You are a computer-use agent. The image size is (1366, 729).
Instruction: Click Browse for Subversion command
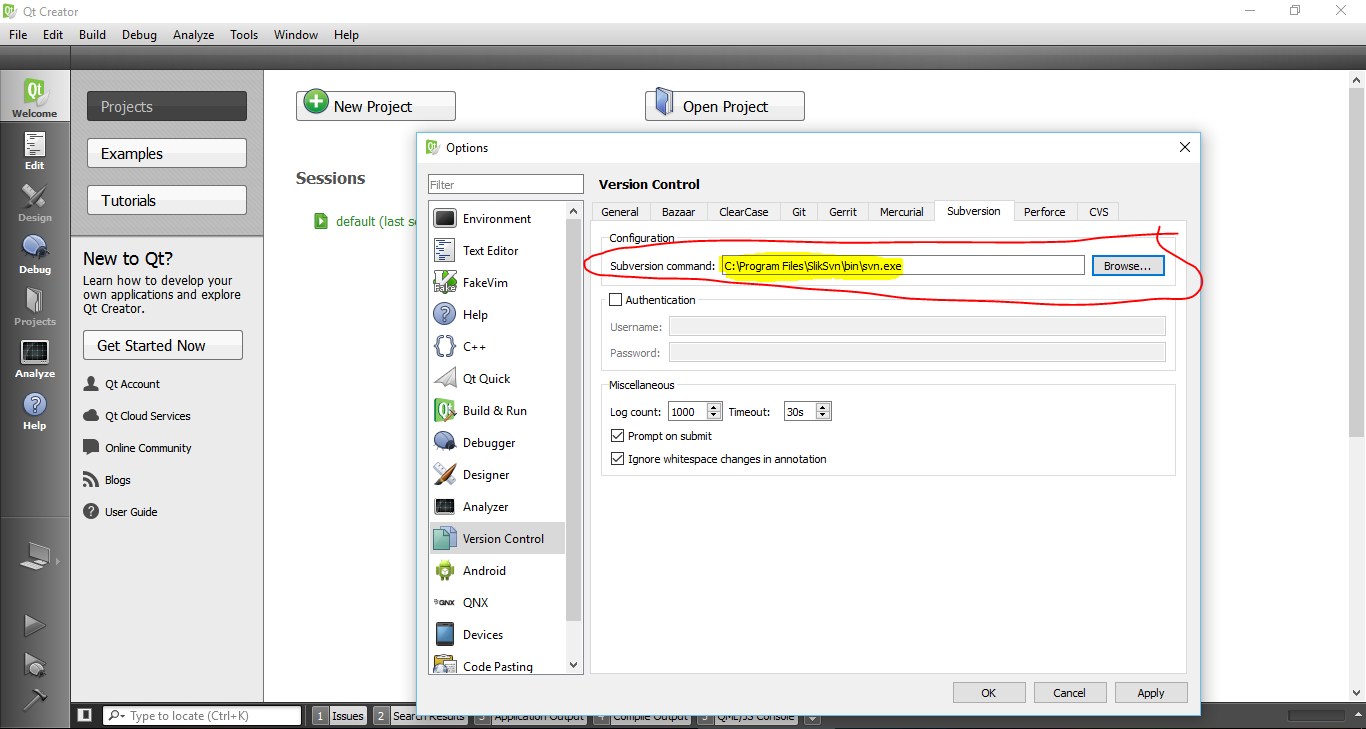[1128, 266]
